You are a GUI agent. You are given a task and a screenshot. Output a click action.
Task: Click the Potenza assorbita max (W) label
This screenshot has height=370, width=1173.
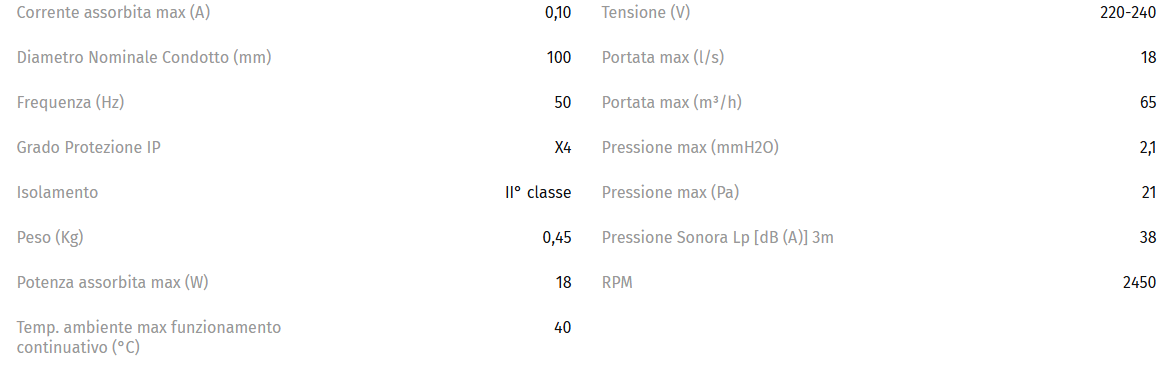(x=112, y=282)
